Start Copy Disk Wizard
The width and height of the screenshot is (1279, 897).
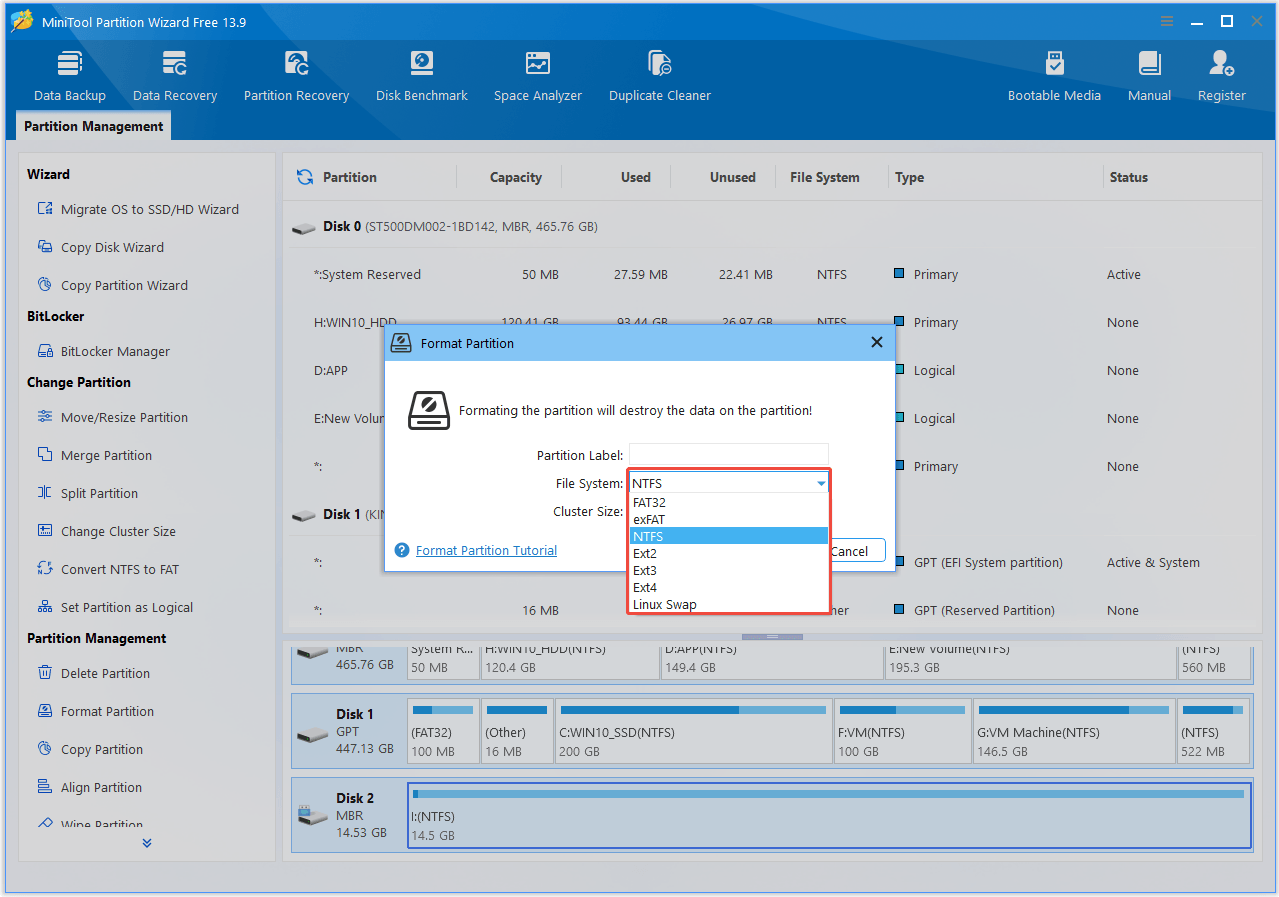(100, 247)
